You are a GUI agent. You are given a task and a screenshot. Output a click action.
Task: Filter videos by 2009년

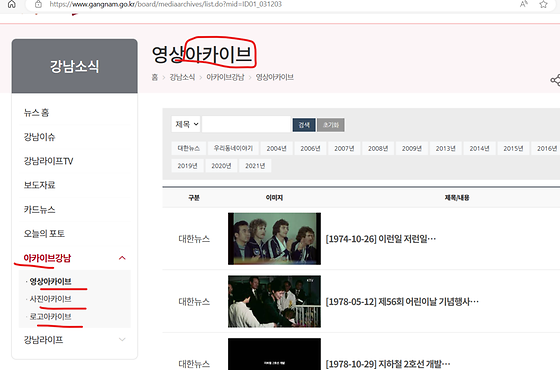point(412,148)
